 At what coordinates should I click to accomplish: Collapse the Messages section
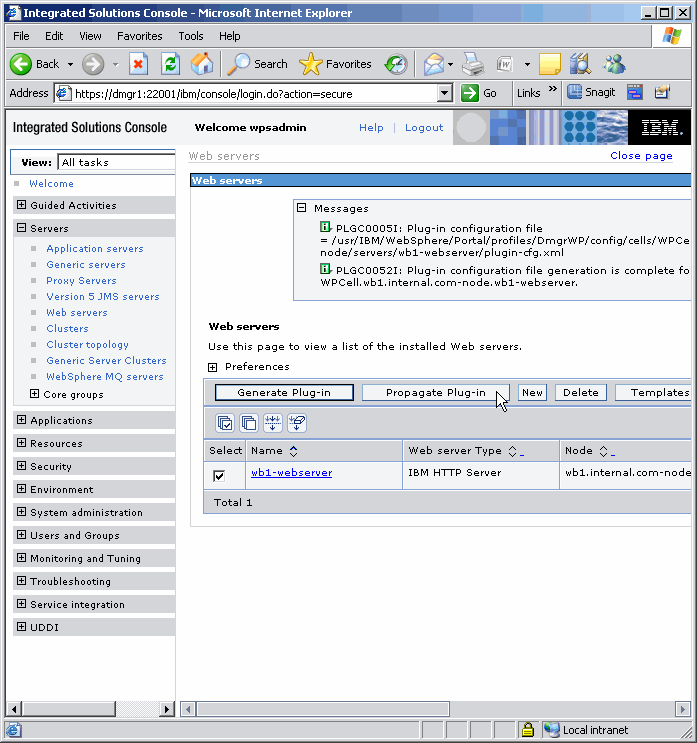point(301,208)
